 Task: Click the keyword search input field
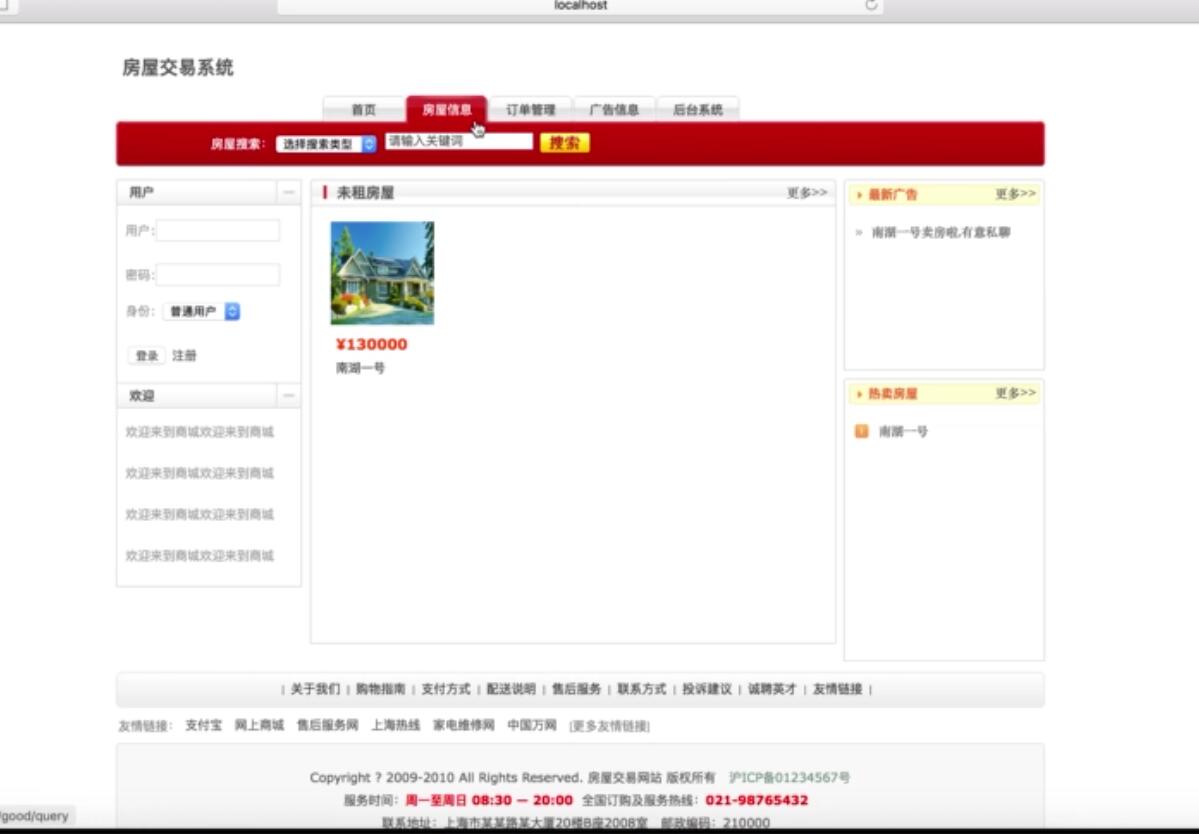point(459,141)
